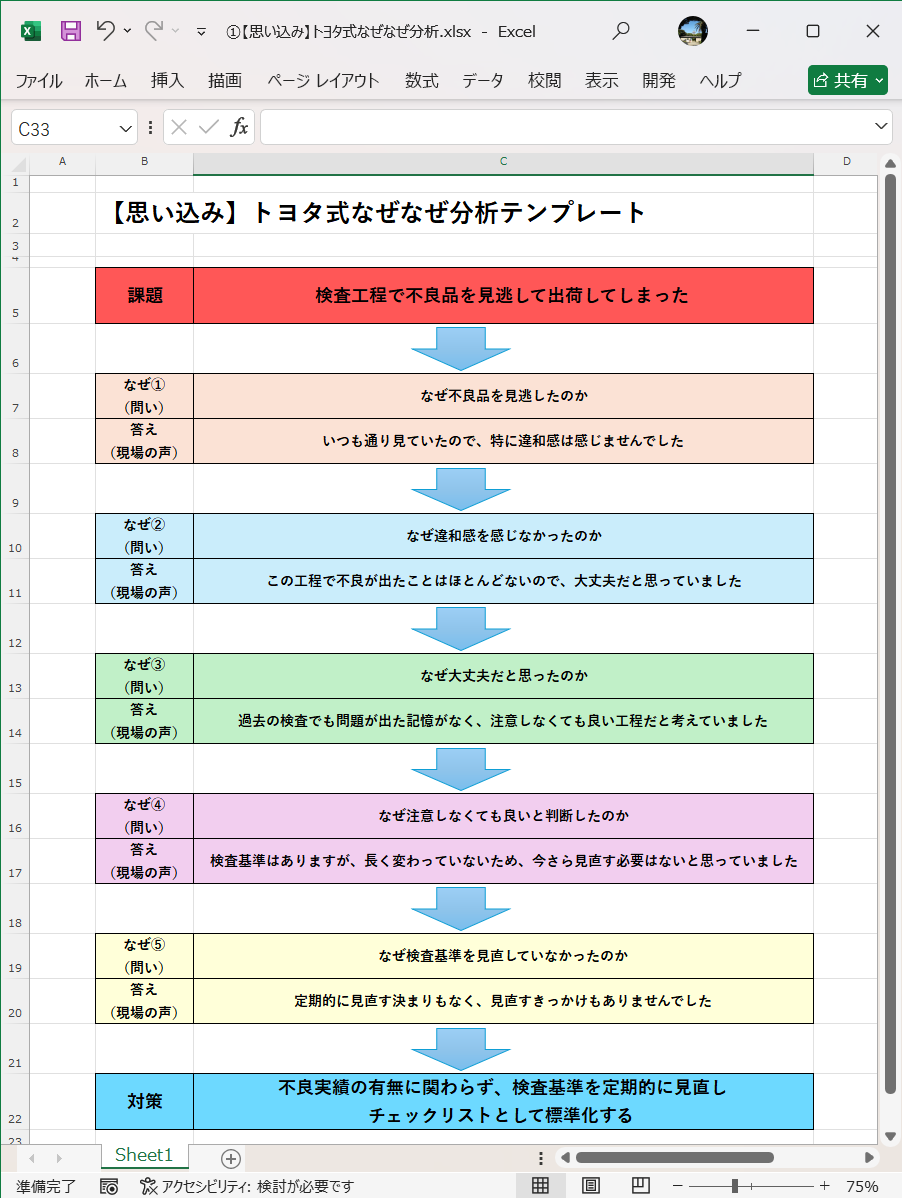Select the Sheet1 sheet tab
This screenshot has width=902, height=1198.
[143, 1154]
